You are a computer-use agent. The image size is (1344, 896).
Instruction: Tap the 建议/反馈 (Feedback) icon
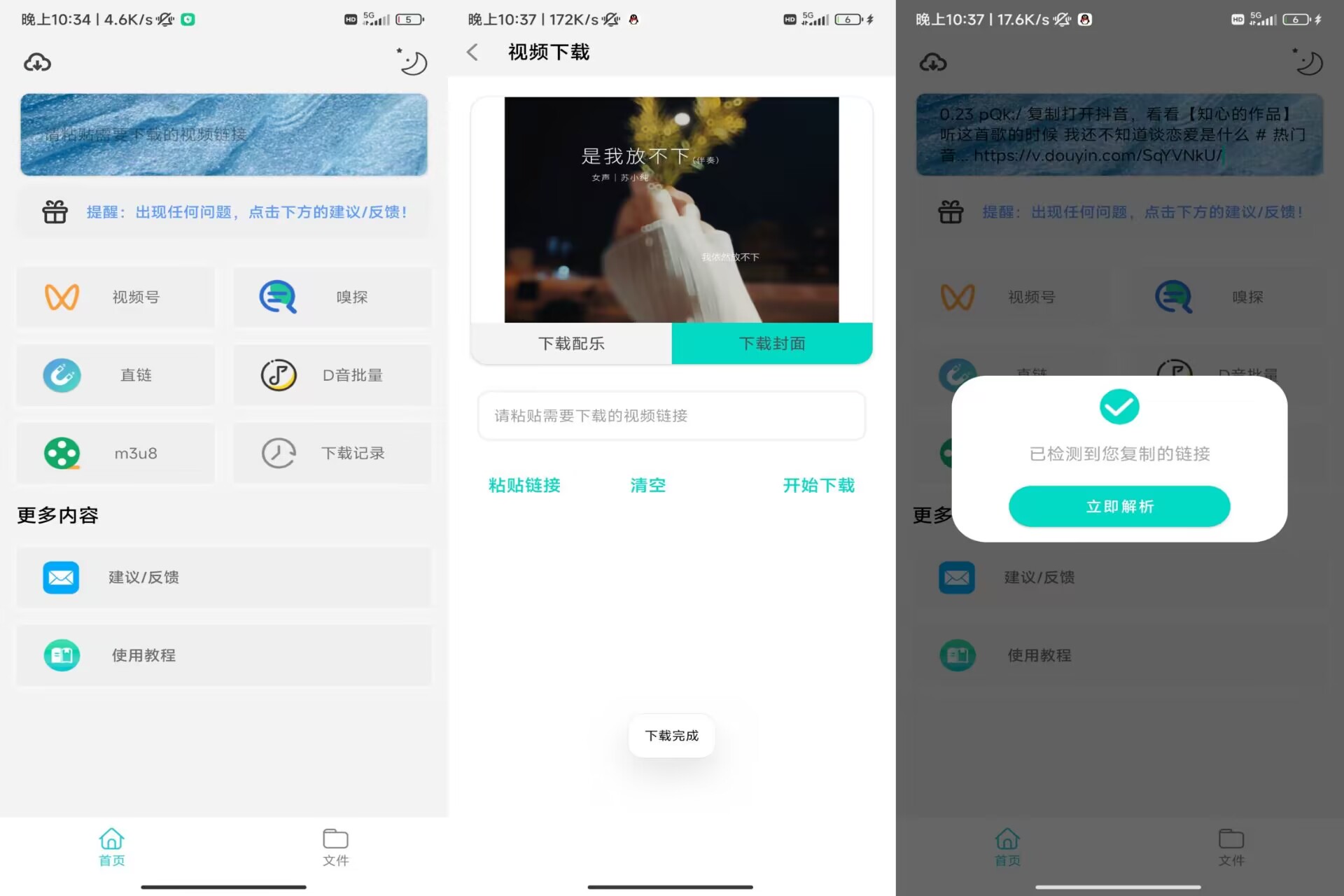(x=60, y=577)
